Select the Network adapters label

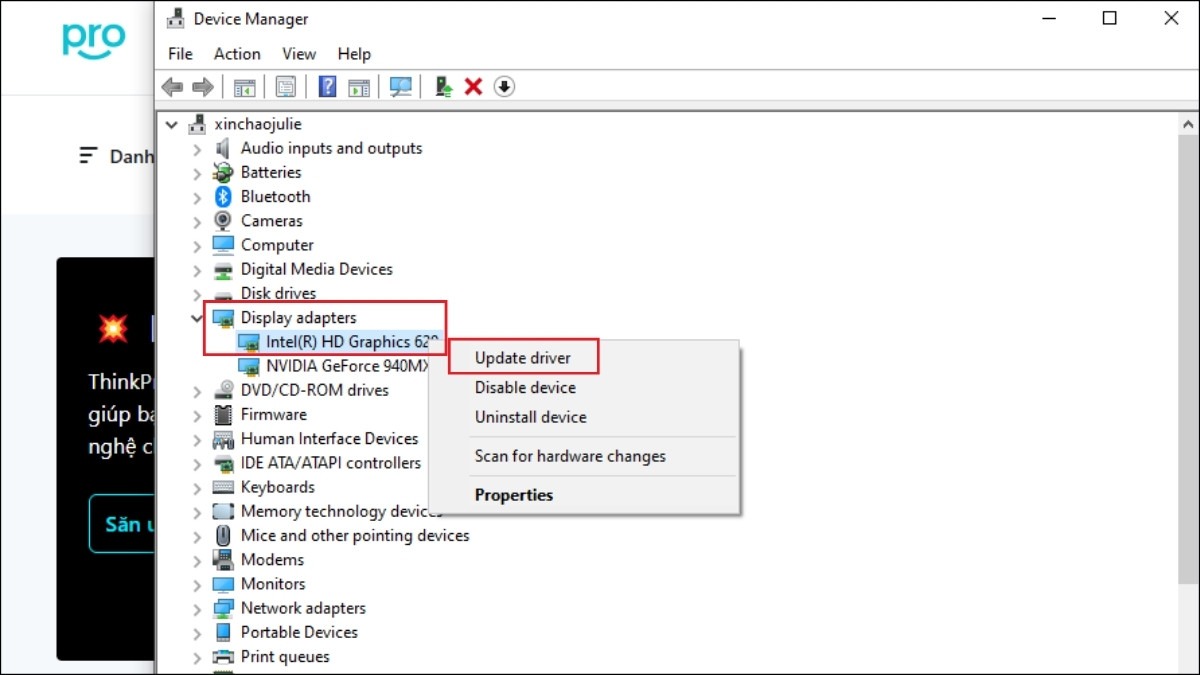(303, 608)
